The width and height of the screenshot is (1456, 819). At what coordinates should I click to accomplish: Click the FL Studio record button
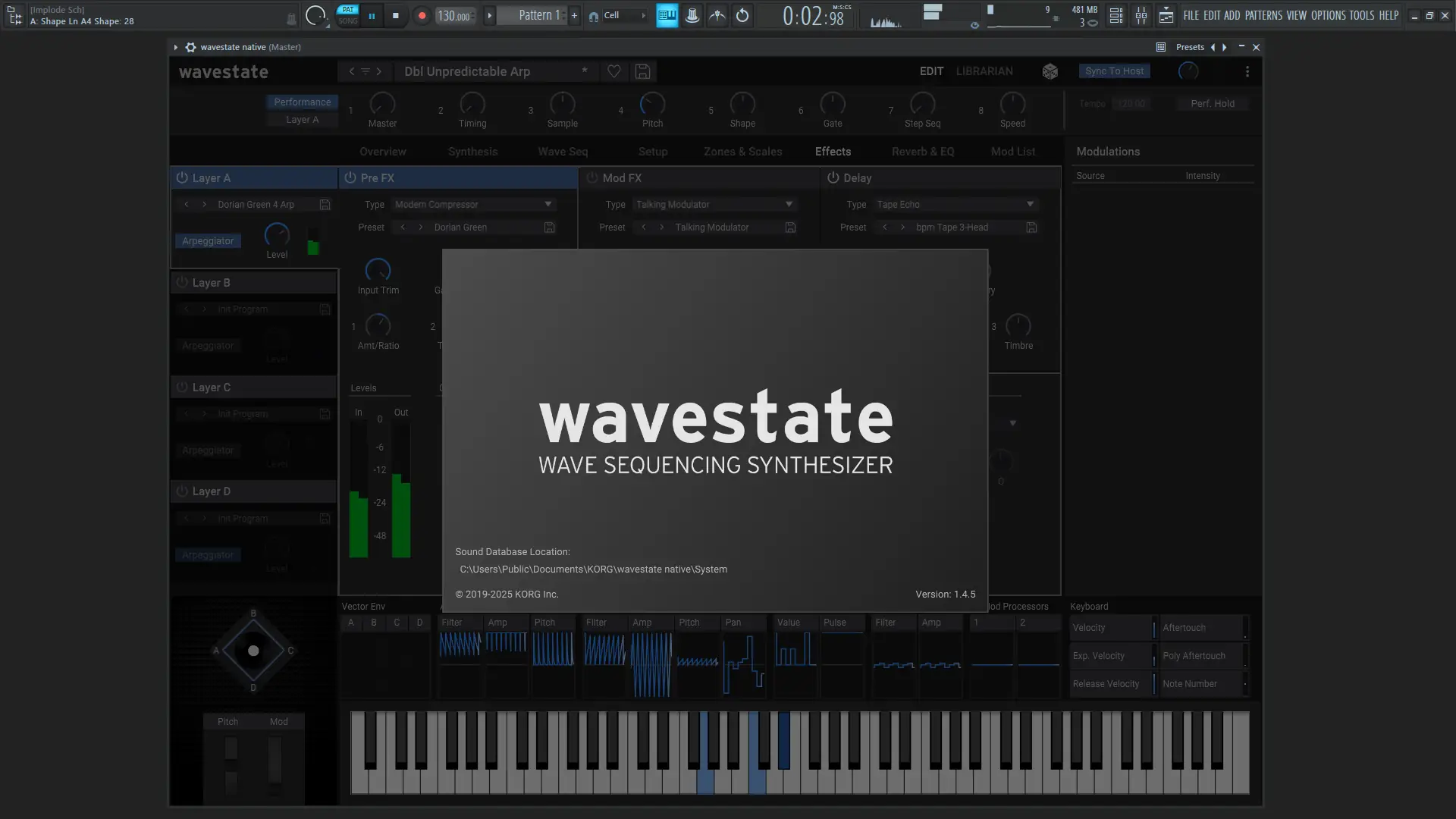pos(422,15)
